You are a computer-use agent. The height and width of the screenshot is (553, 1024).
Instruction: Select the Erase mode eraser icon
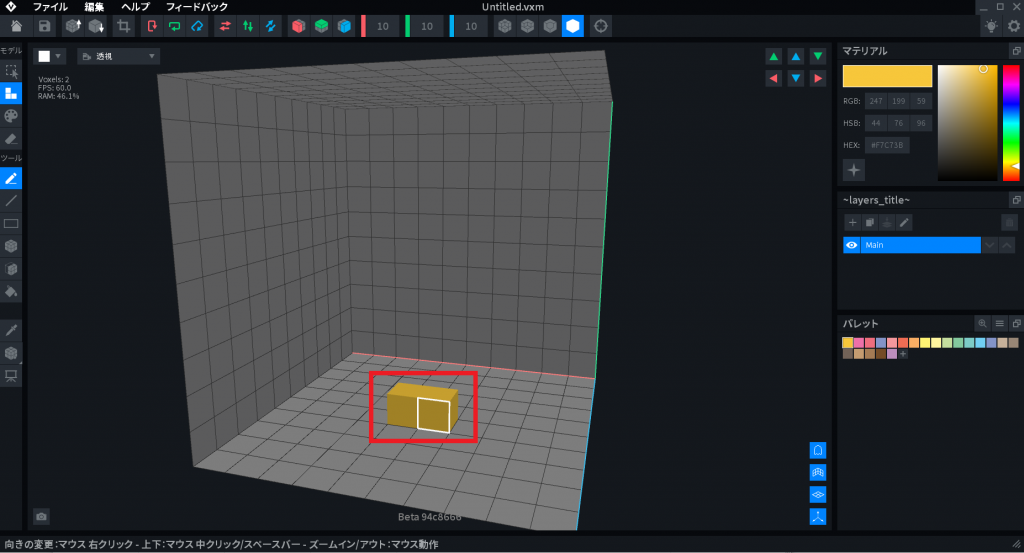(11, 139)
